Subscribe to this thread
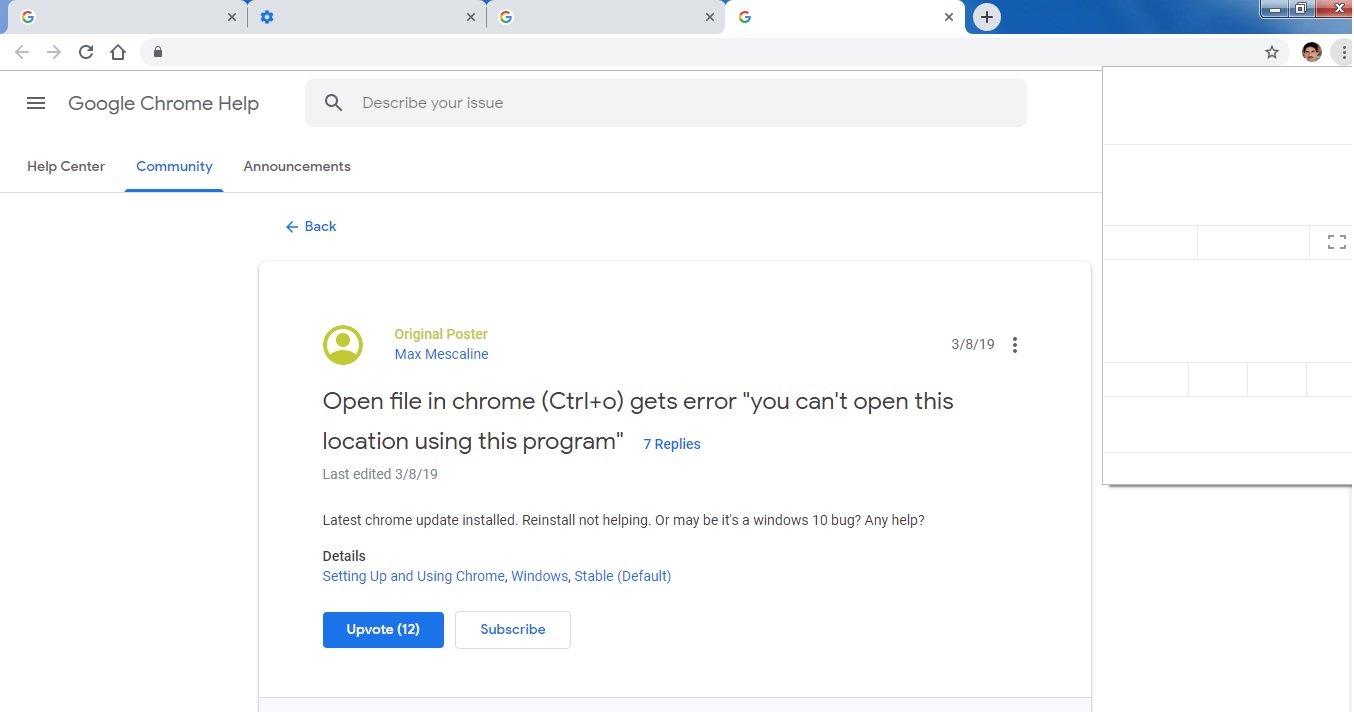This screenshot has height=722, width=1354. click(513, 630)
